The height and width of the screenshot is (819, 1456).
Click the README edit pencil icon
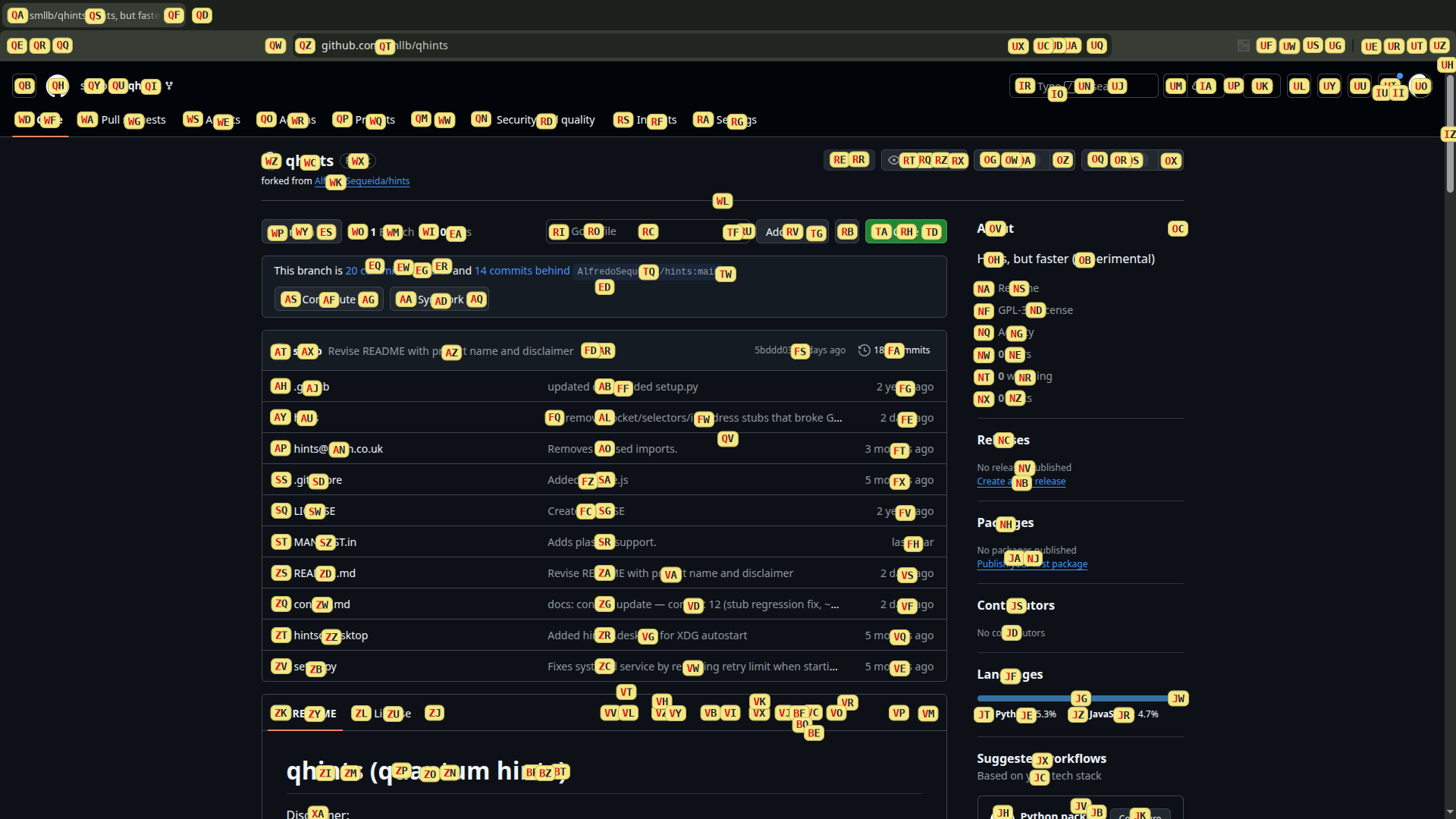(899, 714)
